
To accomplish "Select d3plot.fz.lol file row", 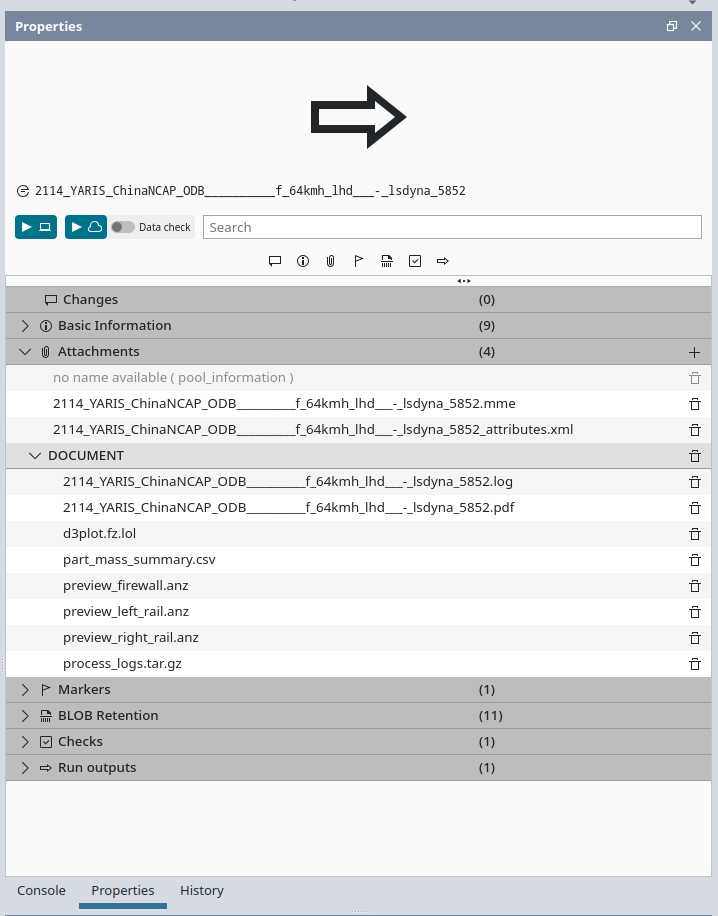I will click(x=358, y=534).
